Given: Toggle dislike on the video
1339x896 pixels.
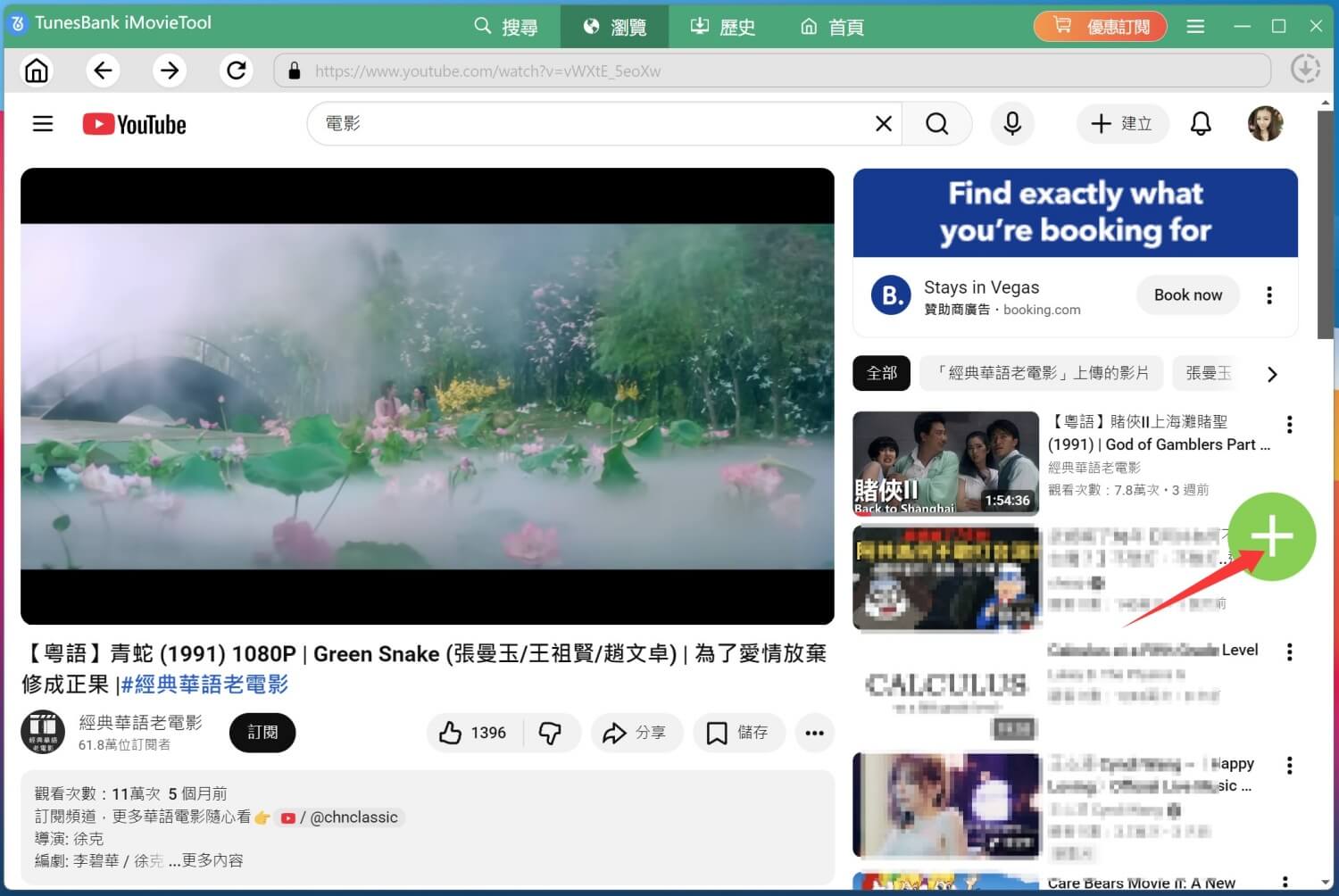Looking at the screenshot, I should point(552,732).
